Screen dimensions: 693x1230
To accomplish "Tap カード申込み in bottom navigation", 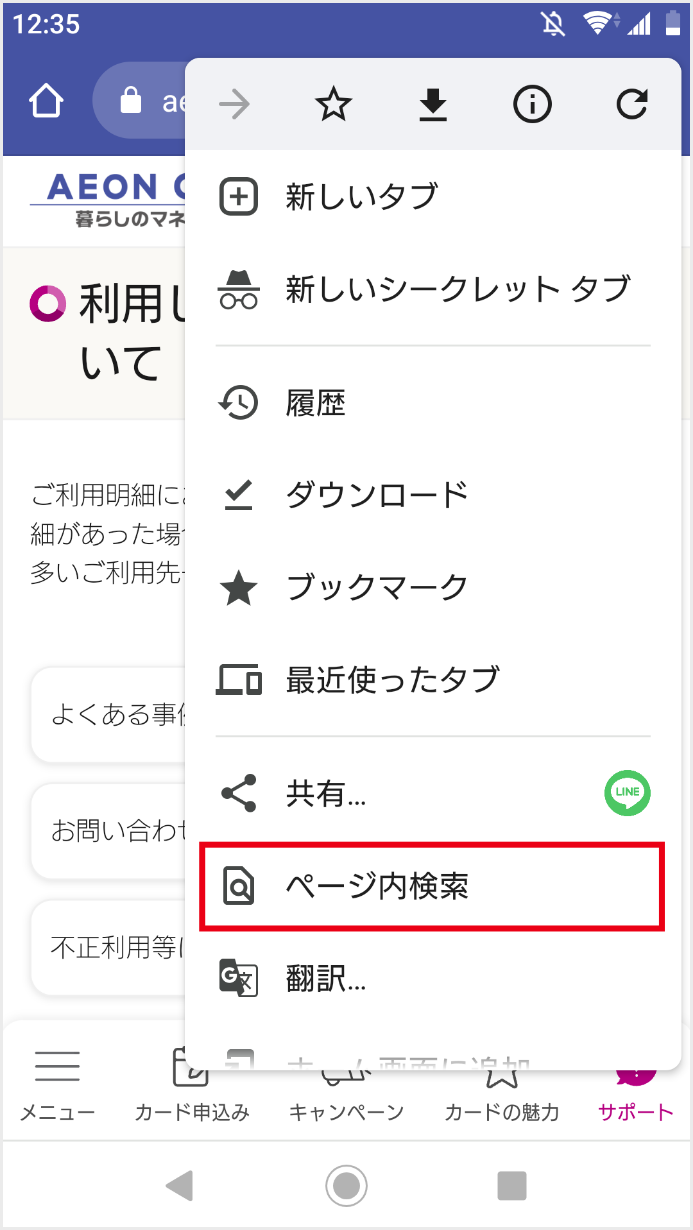I will click(192, 1066).
